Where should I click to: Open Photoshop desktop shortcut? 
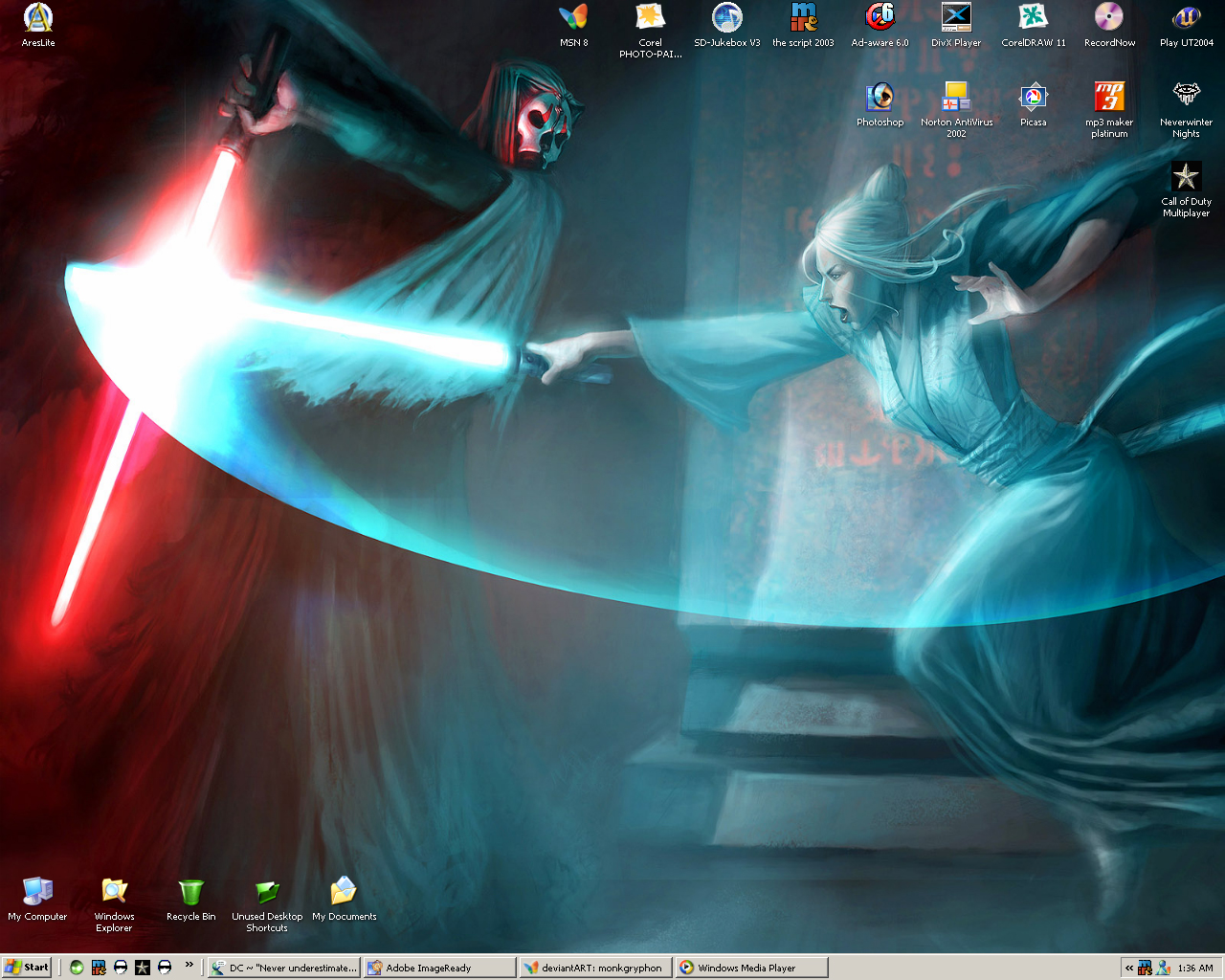[880, 104]
